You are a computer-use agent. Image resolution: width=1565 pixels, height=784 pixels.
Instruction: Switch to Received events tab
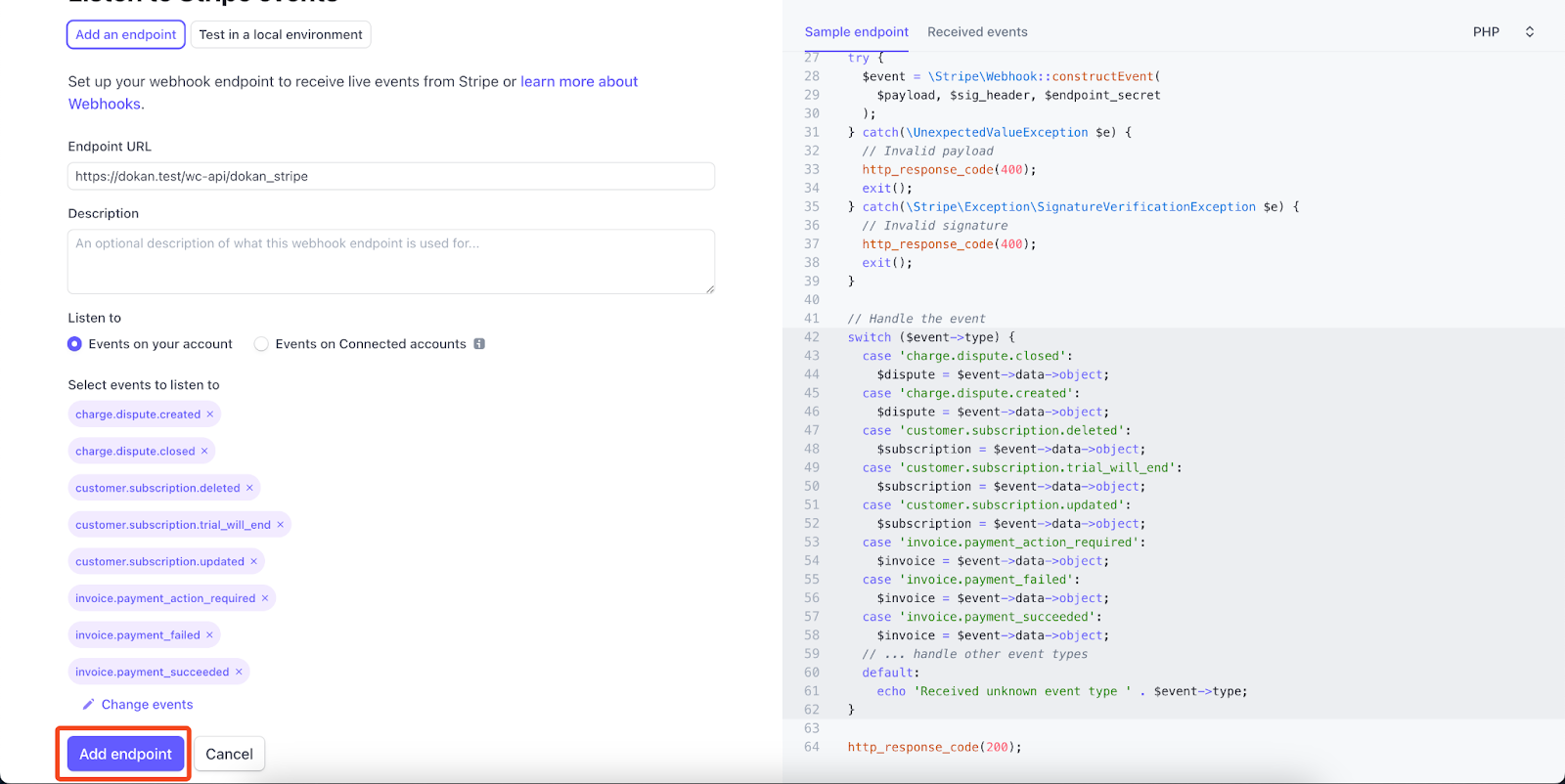click(977, 32)
